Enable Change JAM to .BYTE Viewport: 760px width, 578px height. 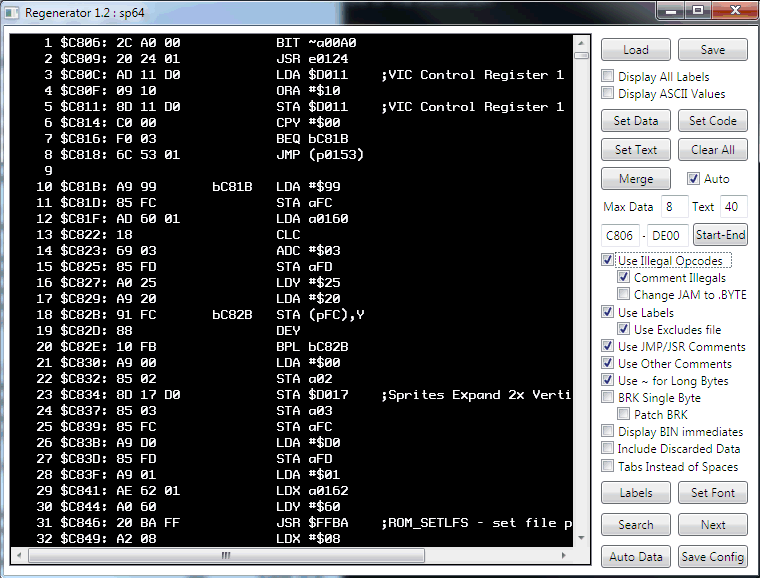pyautogui.click(x=624, y=295)
